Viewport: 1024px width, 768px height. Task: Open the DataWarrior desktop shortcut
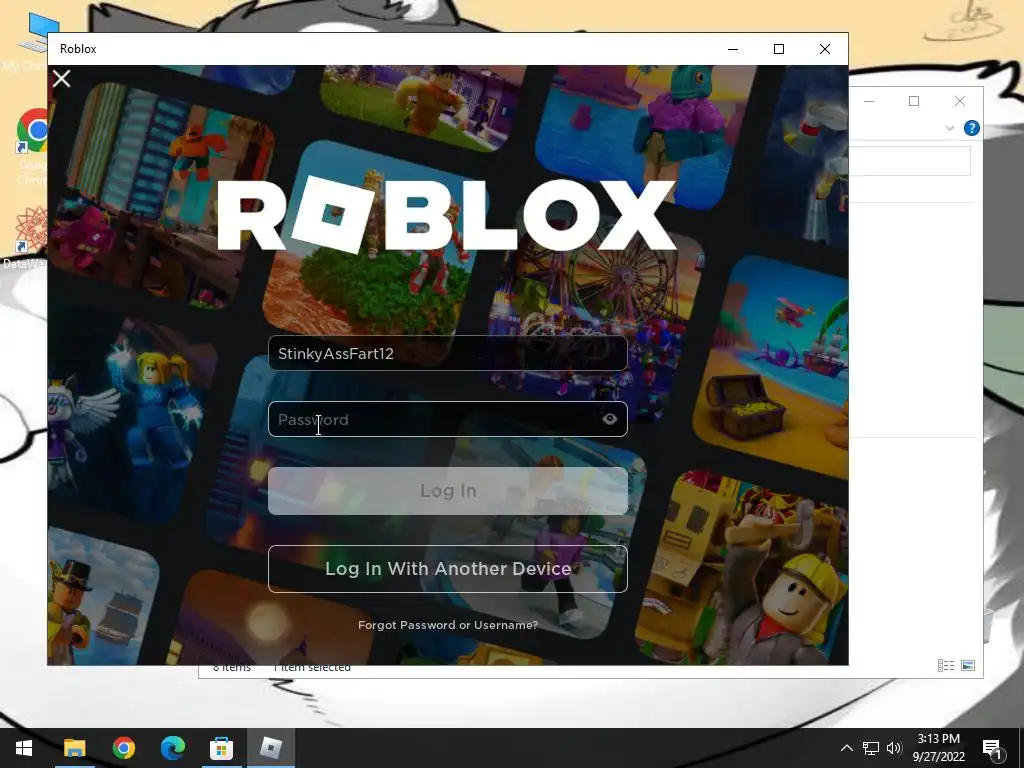[x=25, y=238]
